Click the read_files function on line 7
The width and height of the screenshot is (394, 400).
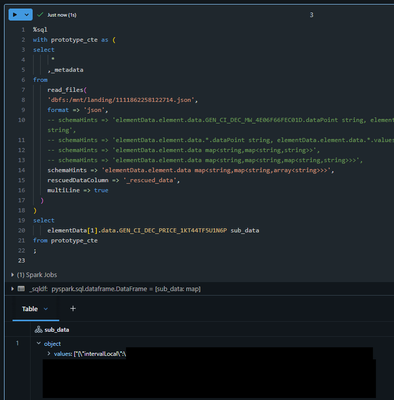tap(65, 90)
